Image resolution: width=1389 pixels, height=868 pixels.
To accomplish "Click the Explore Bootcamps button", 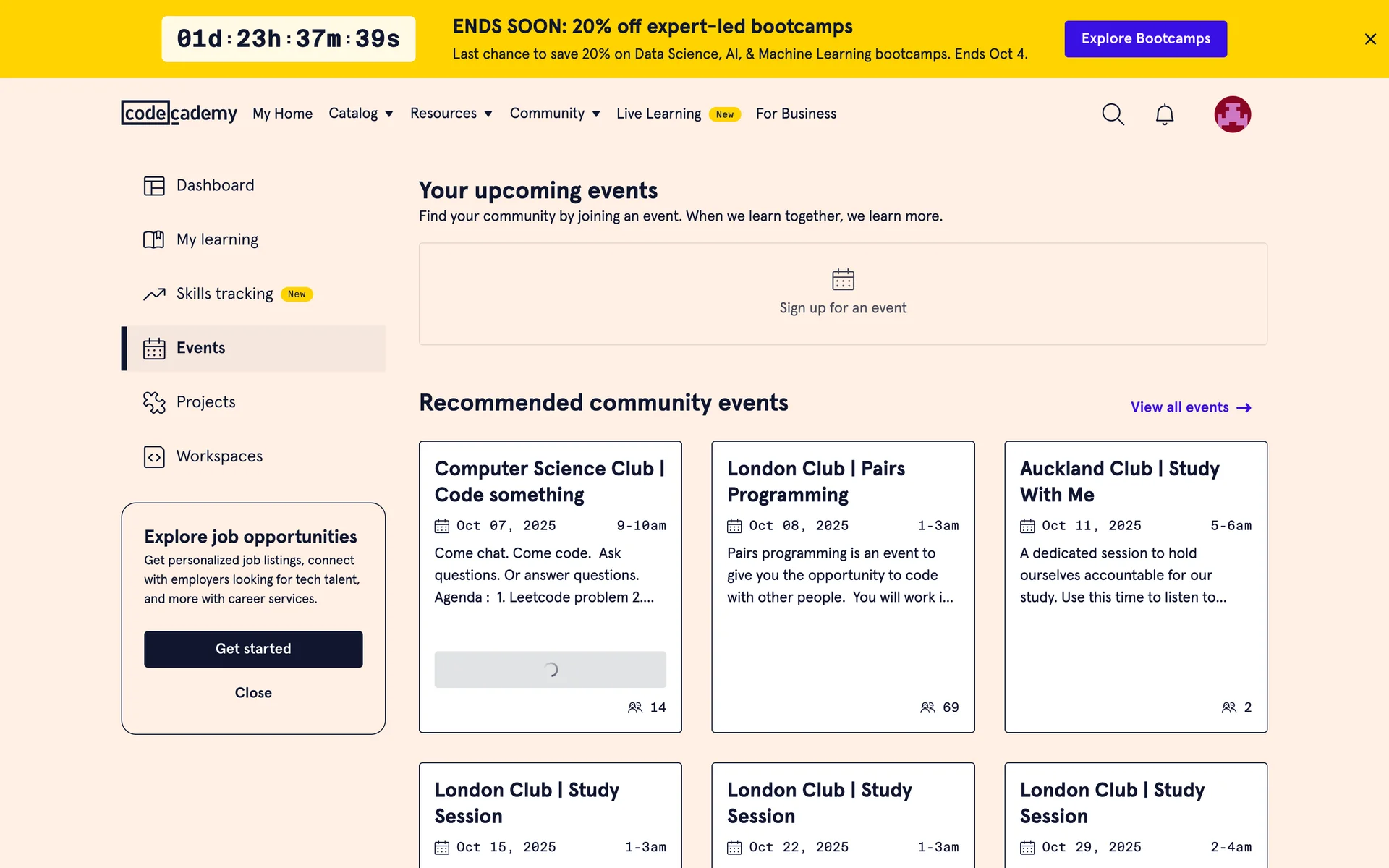I will click(1145, 39).
